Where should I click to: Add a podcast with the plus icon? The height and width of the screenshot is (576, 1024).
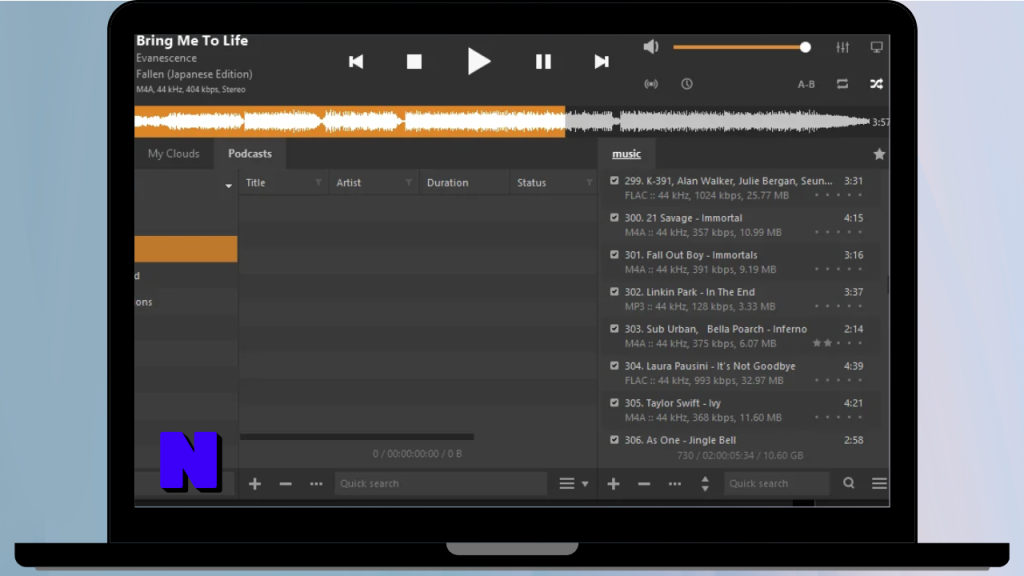pos(255,484)
